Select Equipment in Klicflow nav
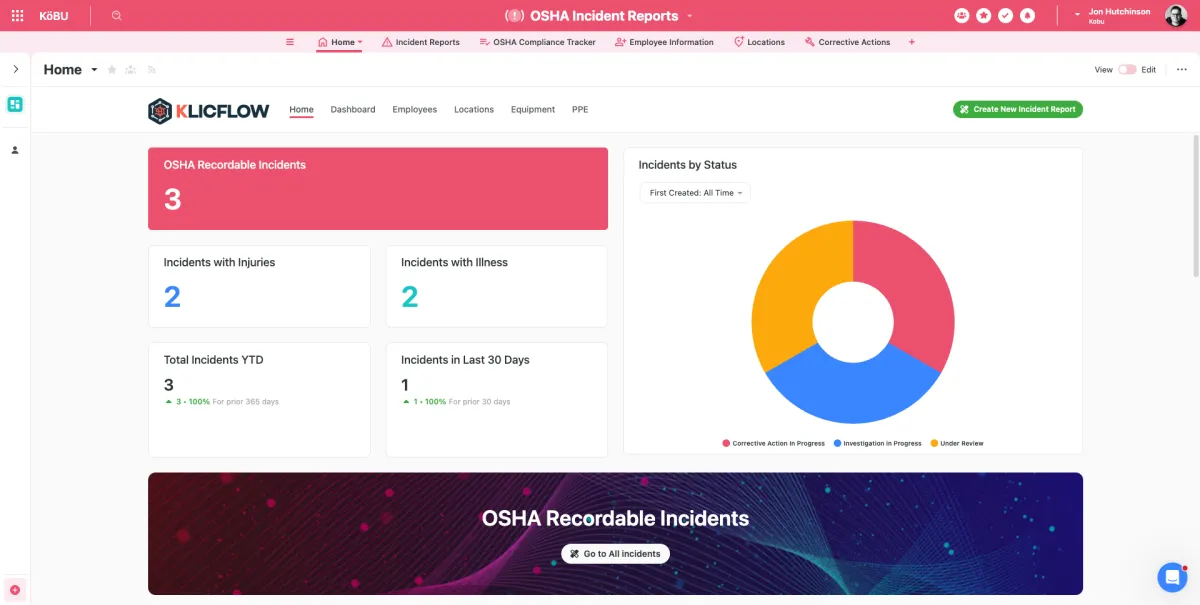Screen dimensions: 1200x605 click(x=533, y=109)
